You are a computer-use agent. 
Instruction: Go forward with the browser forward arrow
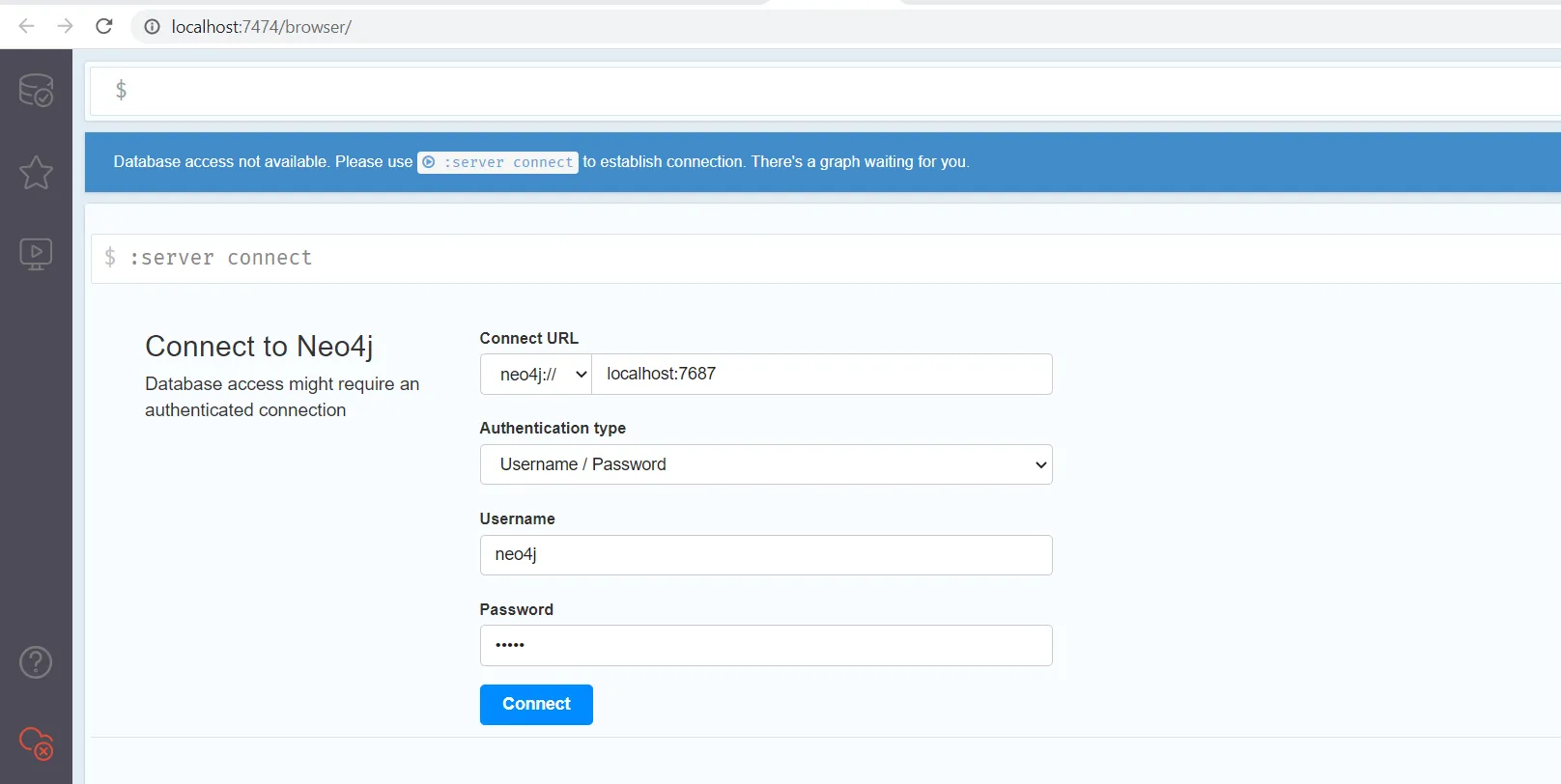pyautogui.click(x=66, y=26)
